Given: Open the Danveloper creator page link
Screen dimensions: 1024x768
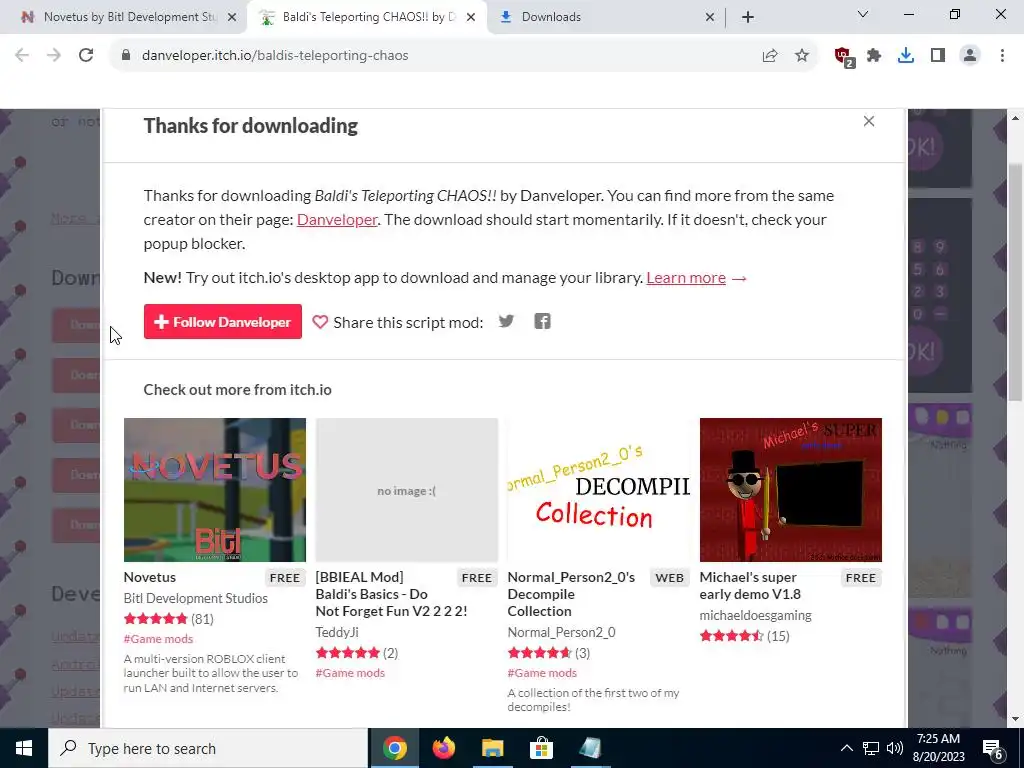Looking at the screenshot, I should tap(337, 219).
